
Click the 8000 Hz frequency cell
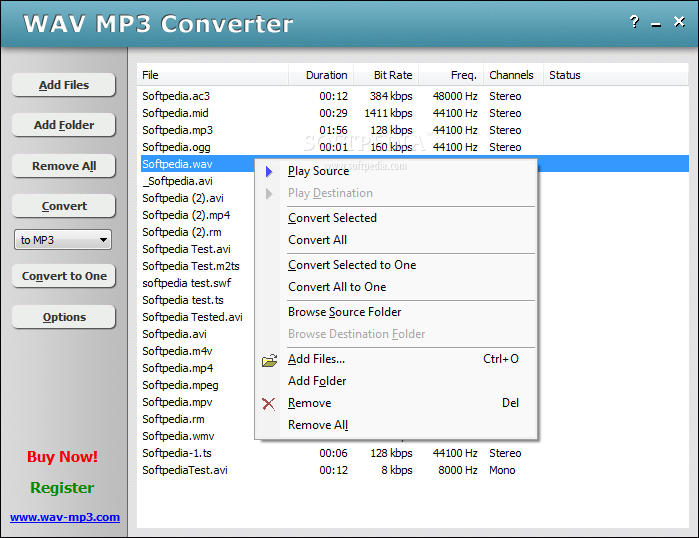[x=458, y=470]
